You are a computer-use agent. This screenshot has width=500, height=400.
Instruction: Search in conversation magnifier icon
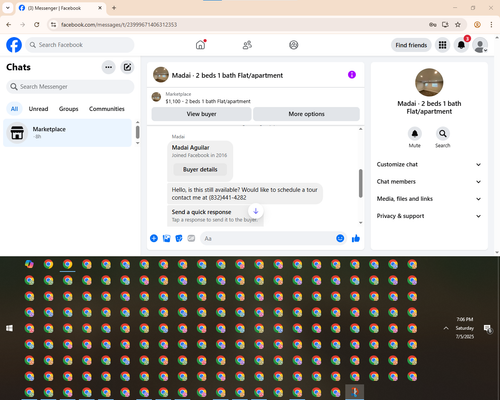442,134
